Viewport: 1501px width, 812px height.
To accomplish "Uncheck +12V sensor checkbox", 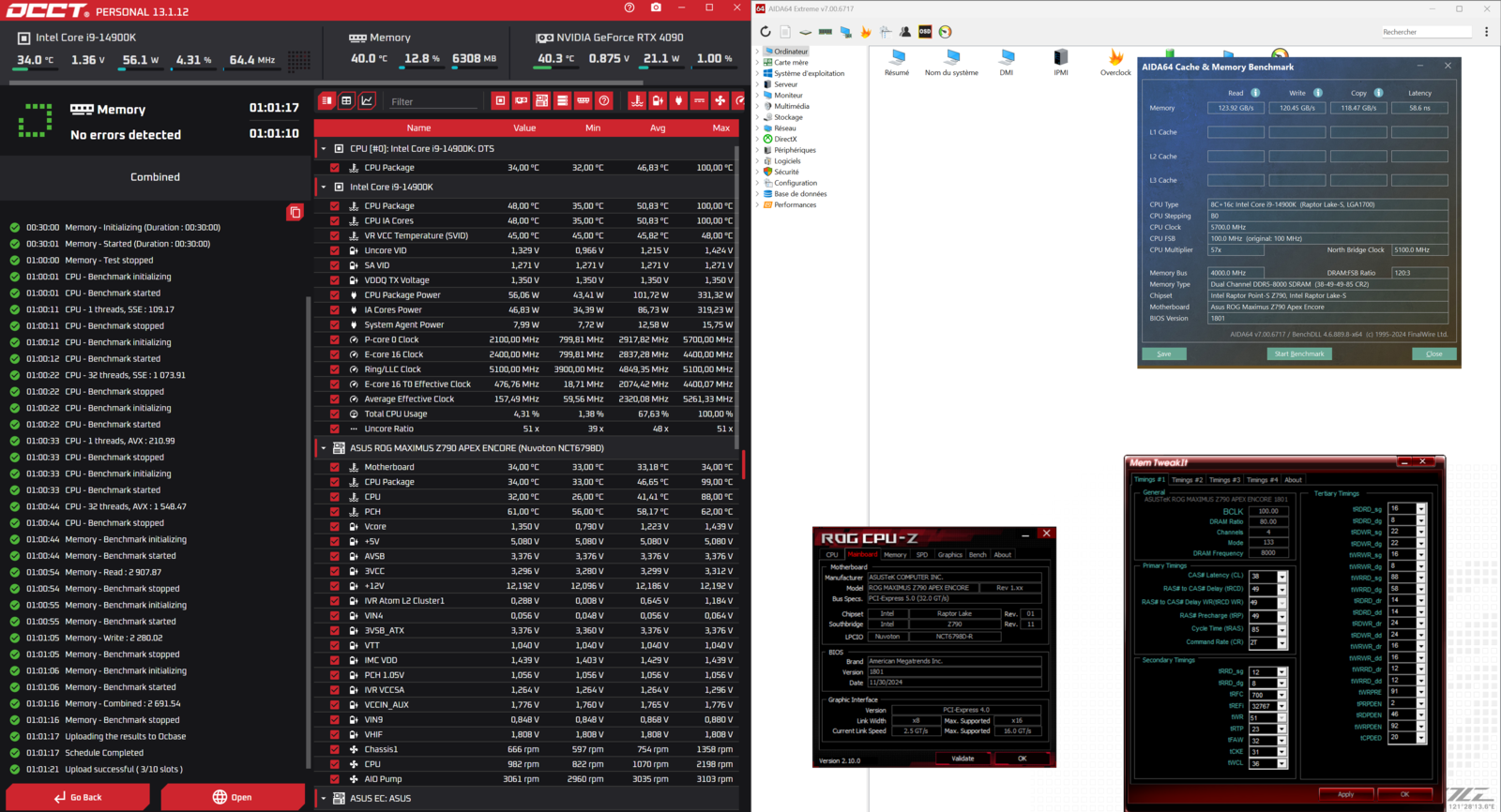I will [x=334, y=586].
